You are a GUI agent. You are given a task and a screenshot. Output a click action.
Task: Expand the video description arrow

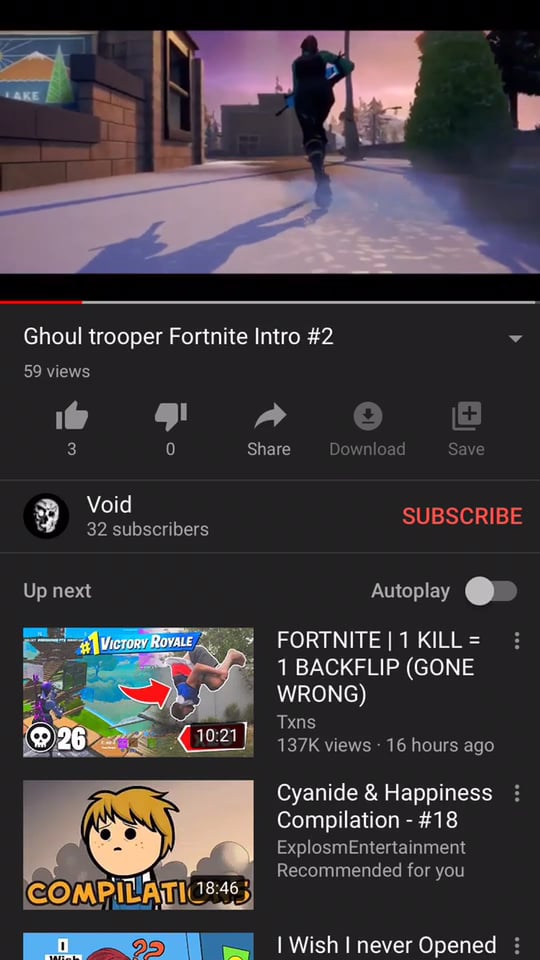point(516,339)
